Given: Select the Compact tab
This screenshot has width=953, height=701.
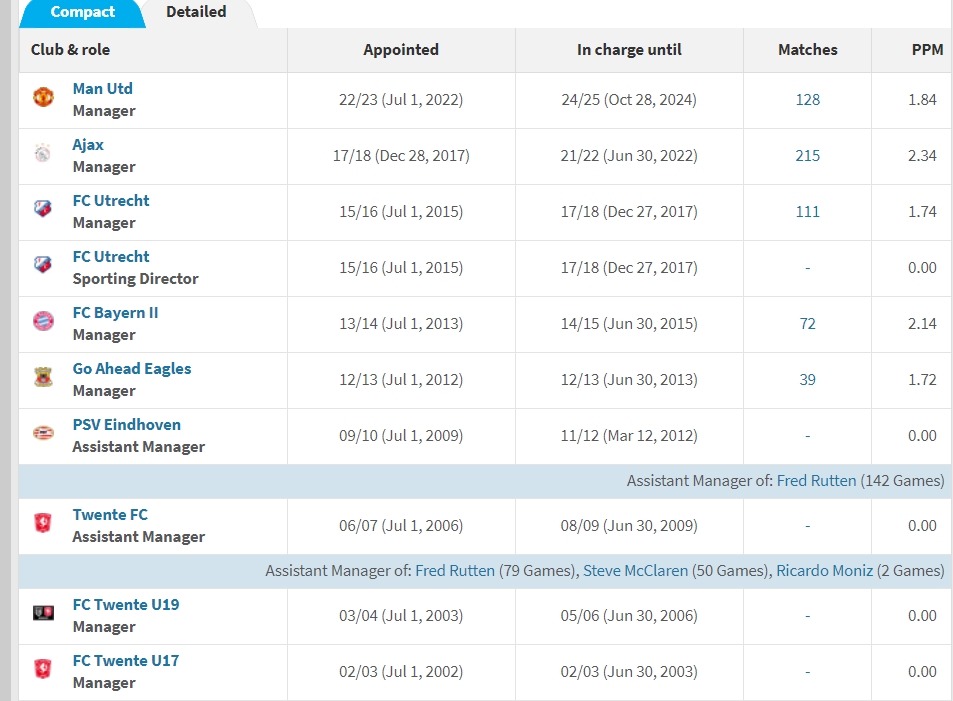Looking at the screenshot, I should (x=83, y=12).
